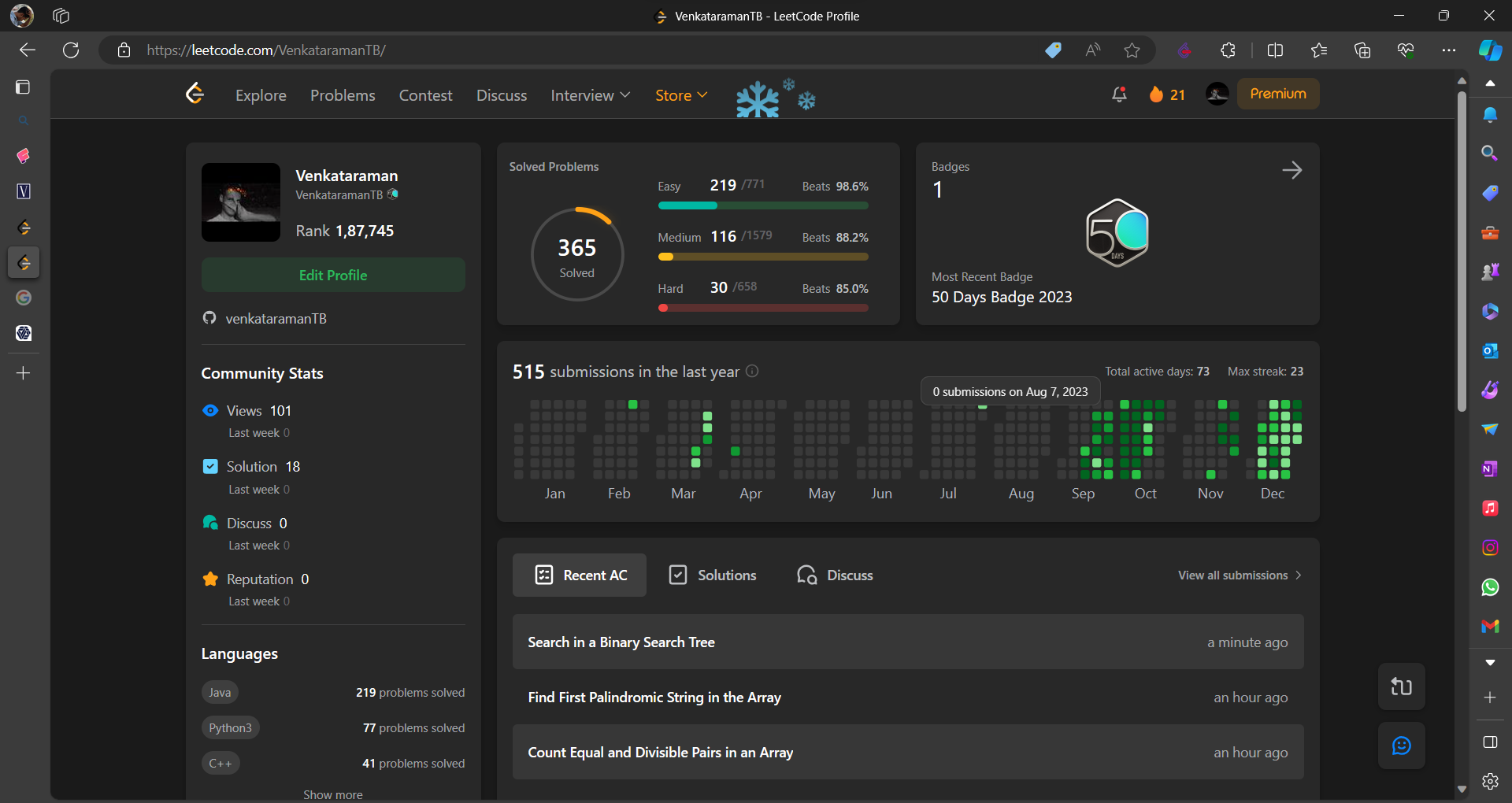This screenshot has width=1512, height=803.
Task: Switch to the Discuss tab in submissions panel
Action: (x=835, y=575)
